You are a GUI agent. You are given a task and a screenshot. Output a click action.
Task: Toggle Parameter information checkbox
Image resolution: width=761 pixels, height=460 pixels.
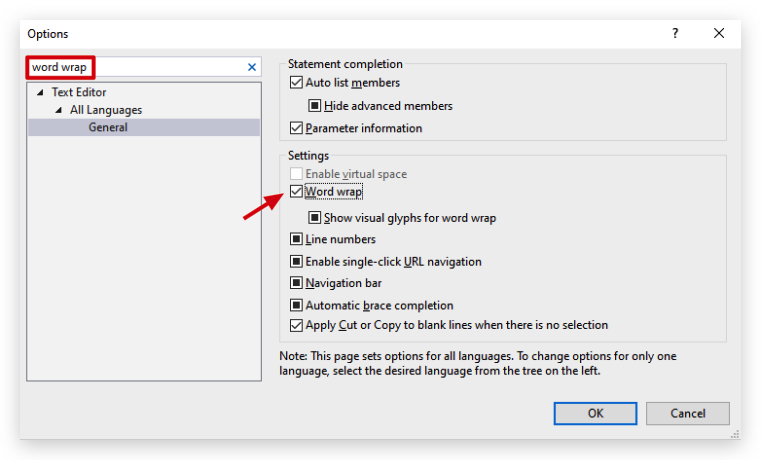296,128
